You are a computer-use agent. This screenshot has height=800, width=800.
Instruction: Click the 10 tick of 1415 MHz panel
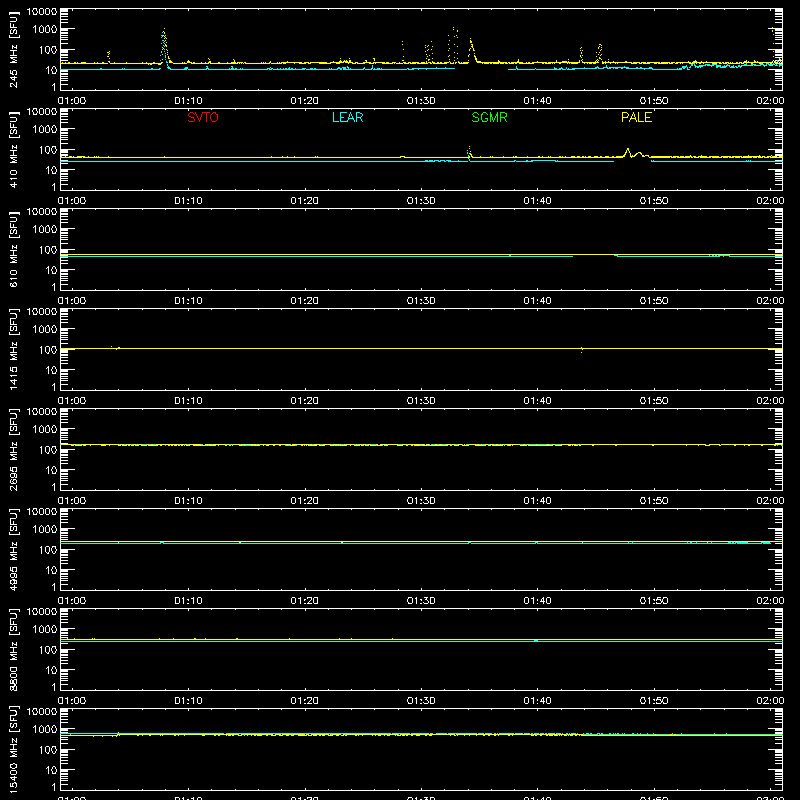click(51, 370)
